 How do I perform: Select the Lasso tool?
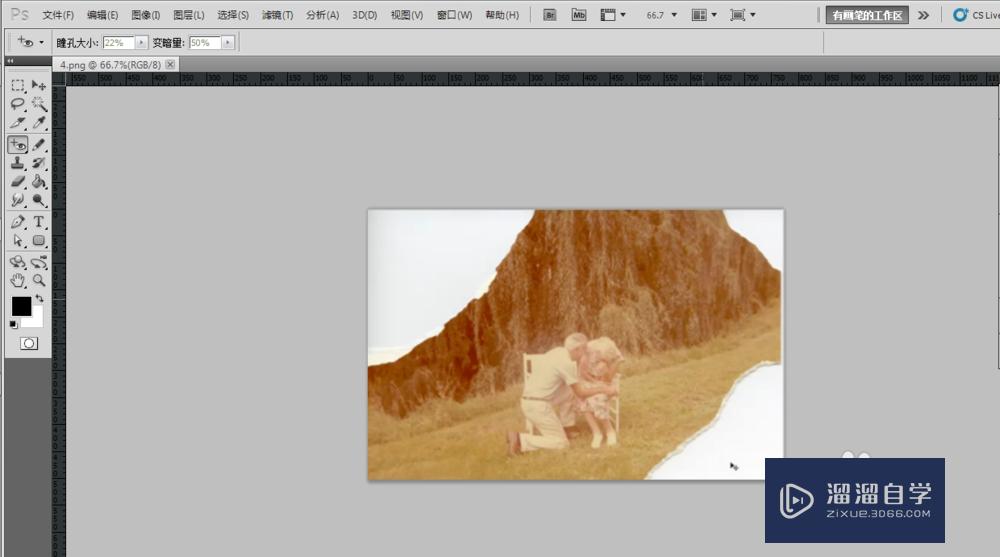(x=18, y=104)
